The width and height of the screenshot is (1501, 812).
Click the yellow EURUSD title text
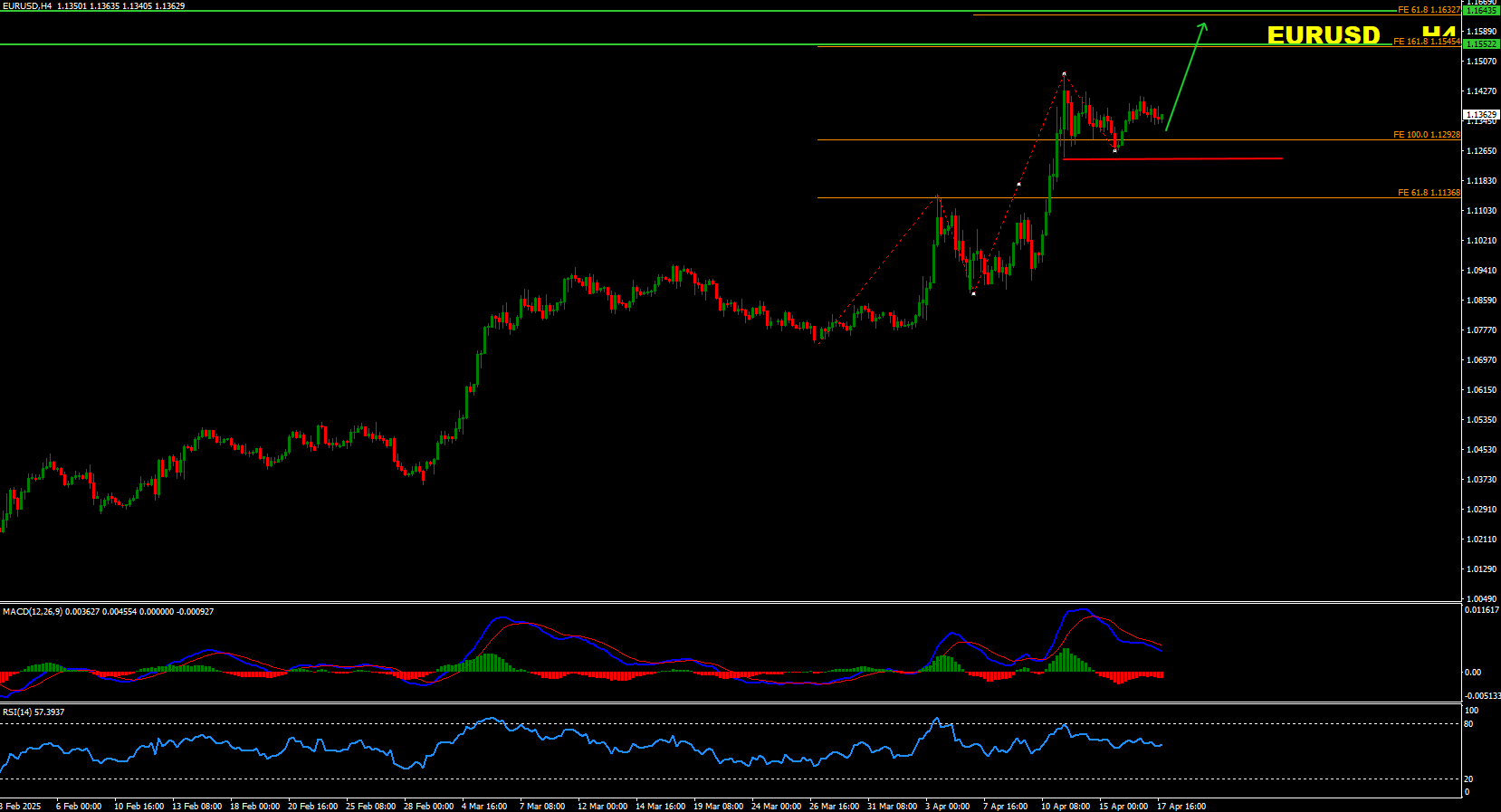tap(1323, 35)
